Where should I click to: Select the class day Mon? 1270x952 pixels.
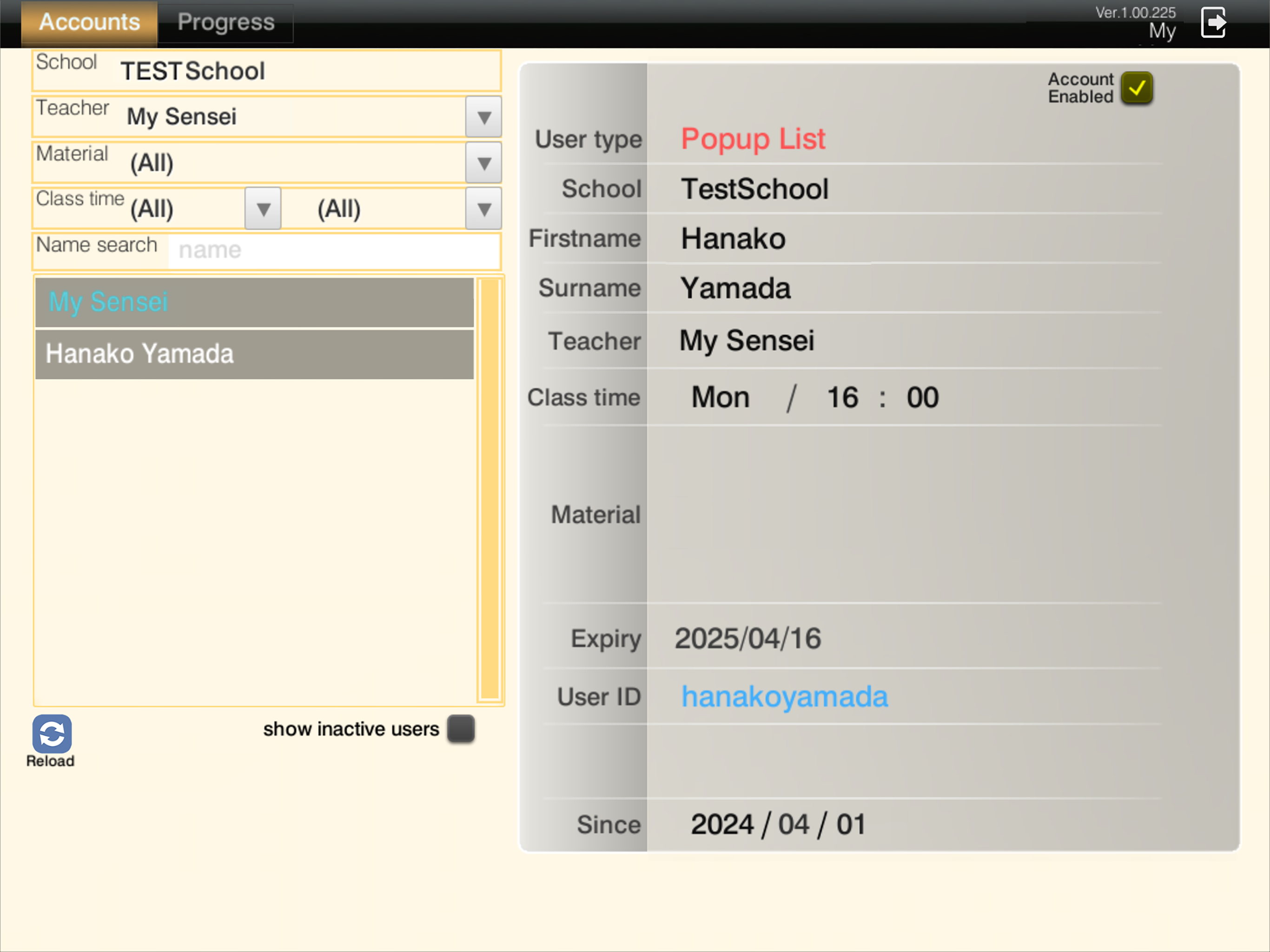[721, 397]
